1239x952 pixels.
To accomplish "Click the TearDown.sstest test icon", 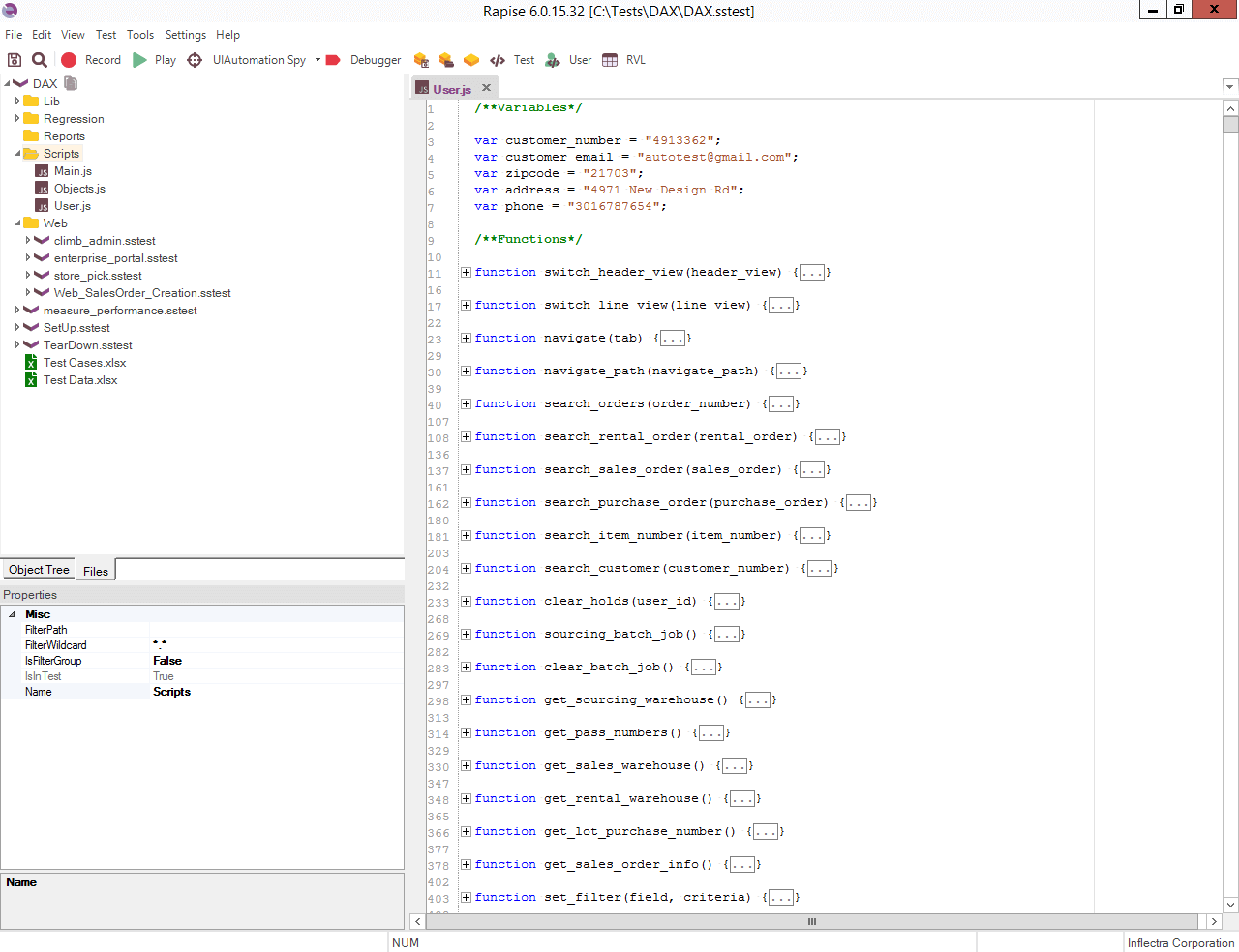I will pos(31,344).
